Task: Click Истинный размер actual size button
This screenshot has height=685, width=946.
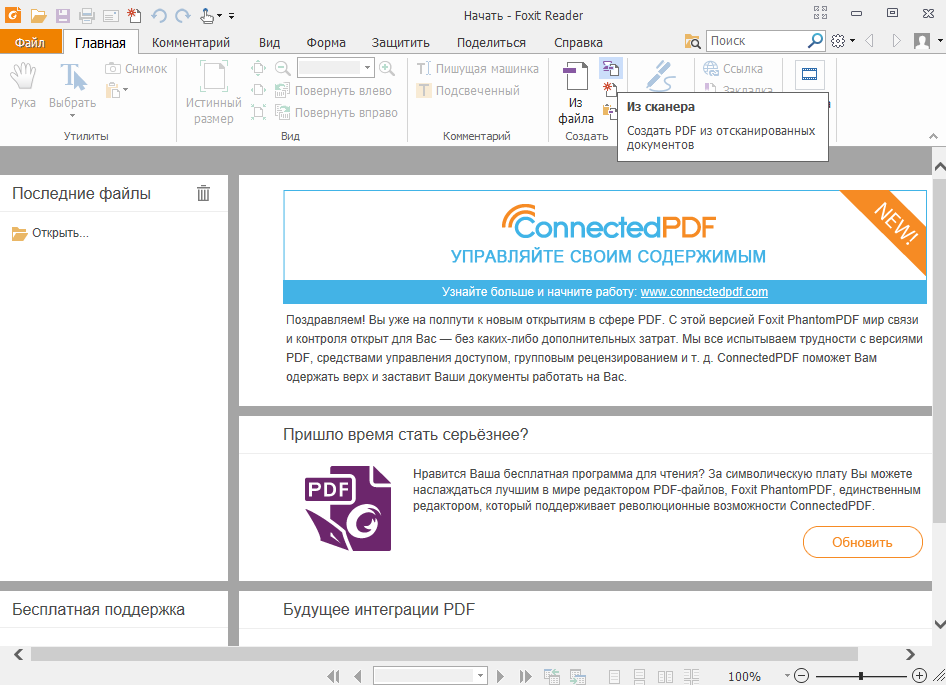Action: pyautogui.click(x=214, y=92)
